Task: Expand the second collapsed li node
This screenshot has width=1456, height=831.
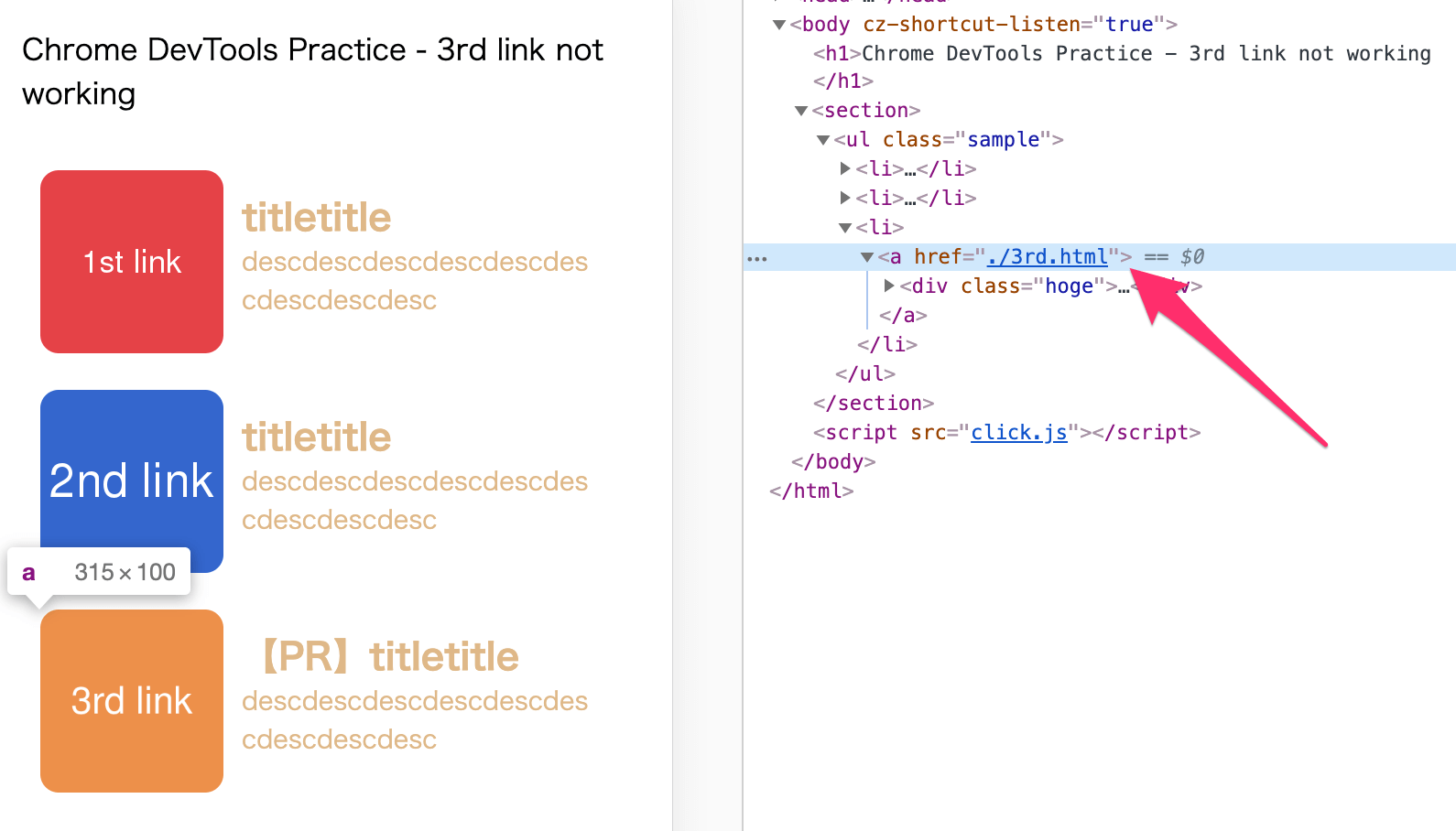Action: (x=845, y=199)
